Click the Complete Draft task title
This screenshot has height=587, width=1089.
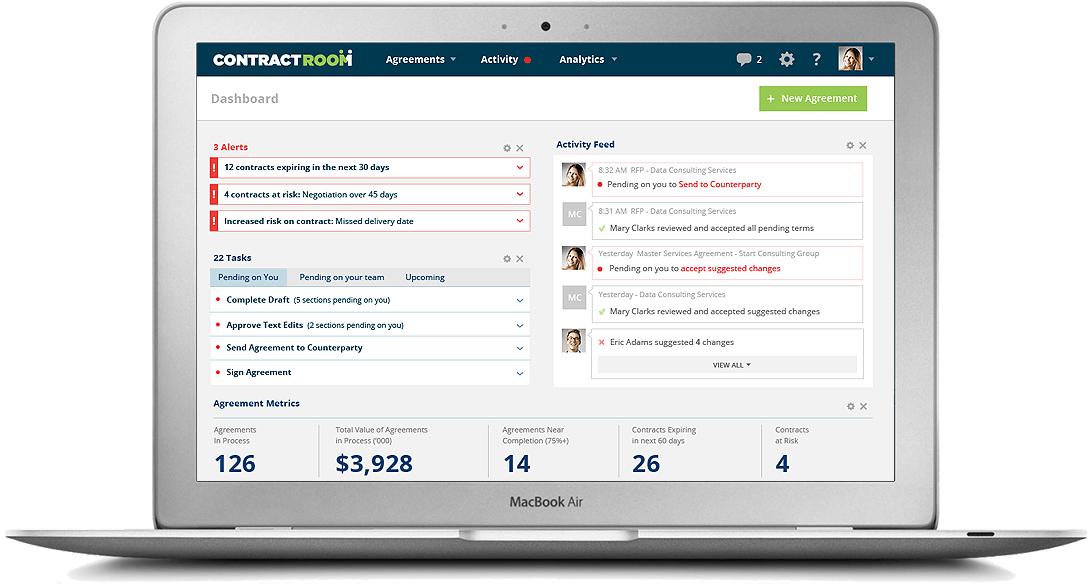258,300
